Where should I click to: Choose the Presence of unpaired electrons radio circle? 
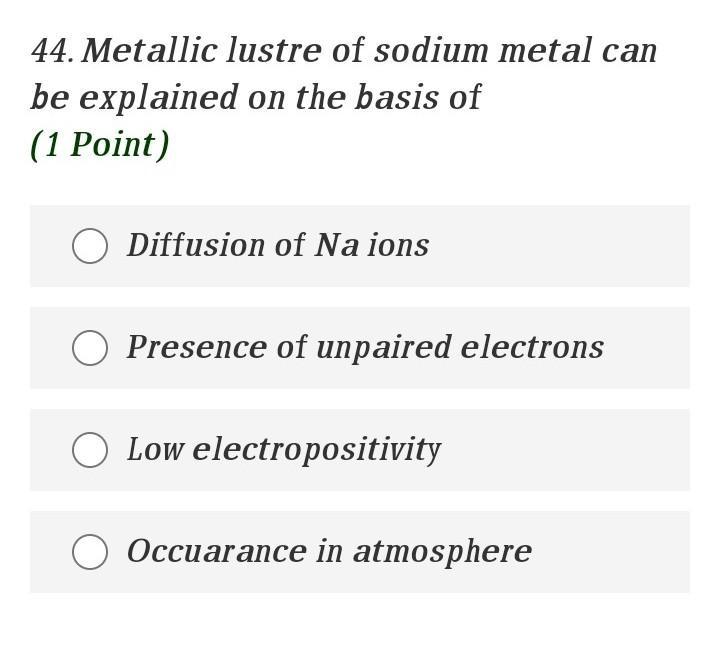click(90, 348)
